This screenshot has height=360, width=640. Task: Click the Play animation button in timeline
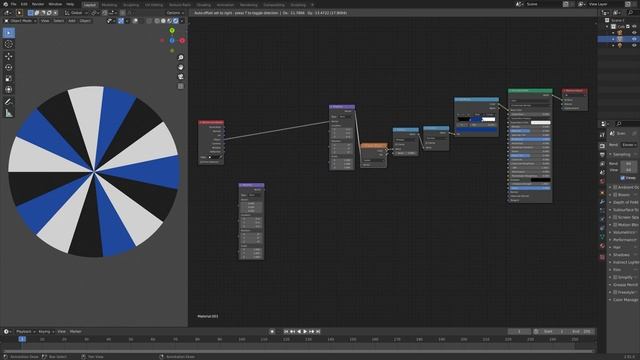[x=305, y=331]
